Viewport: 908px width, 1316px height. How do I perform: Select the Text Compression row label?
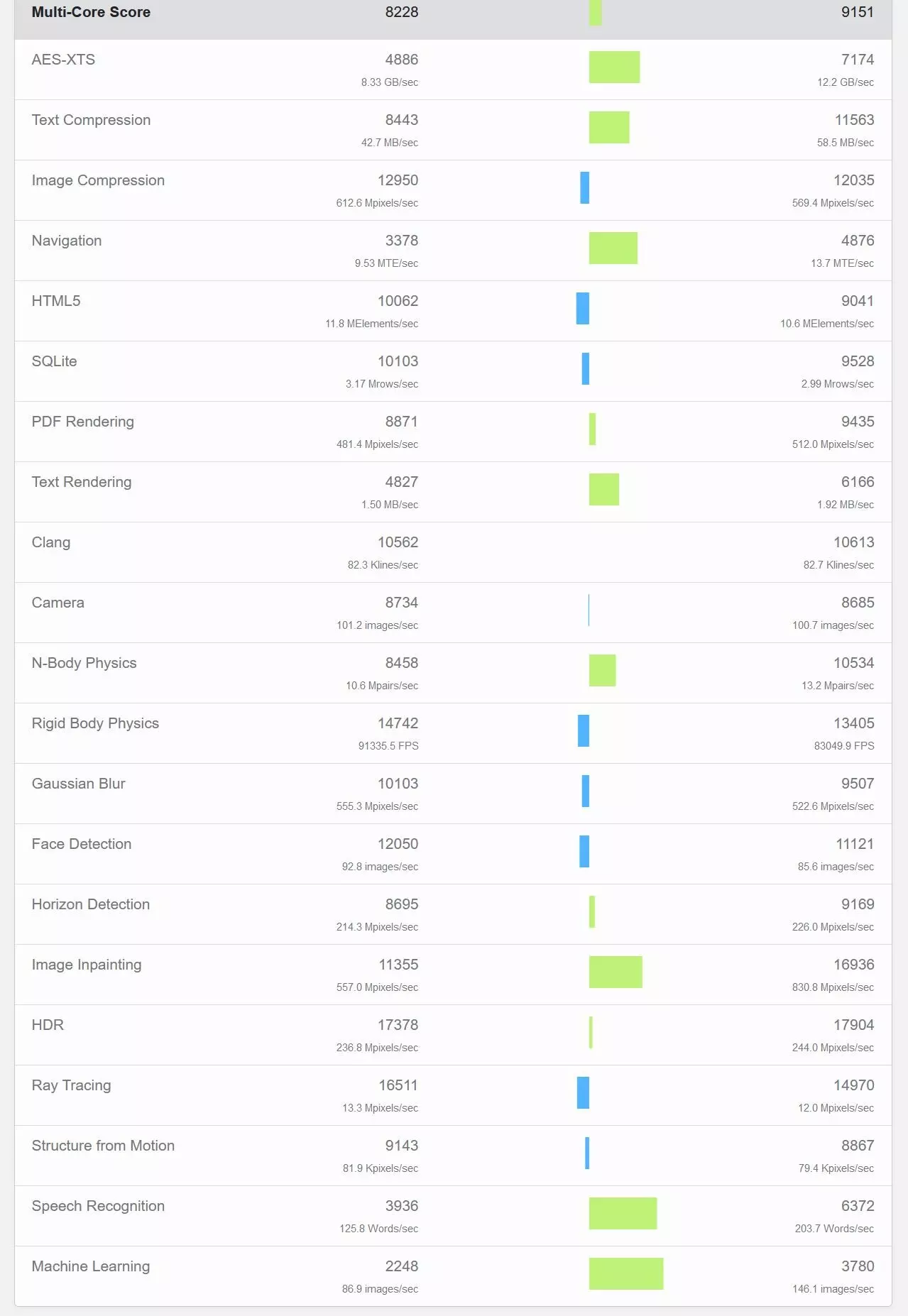(x=91, y=120)
